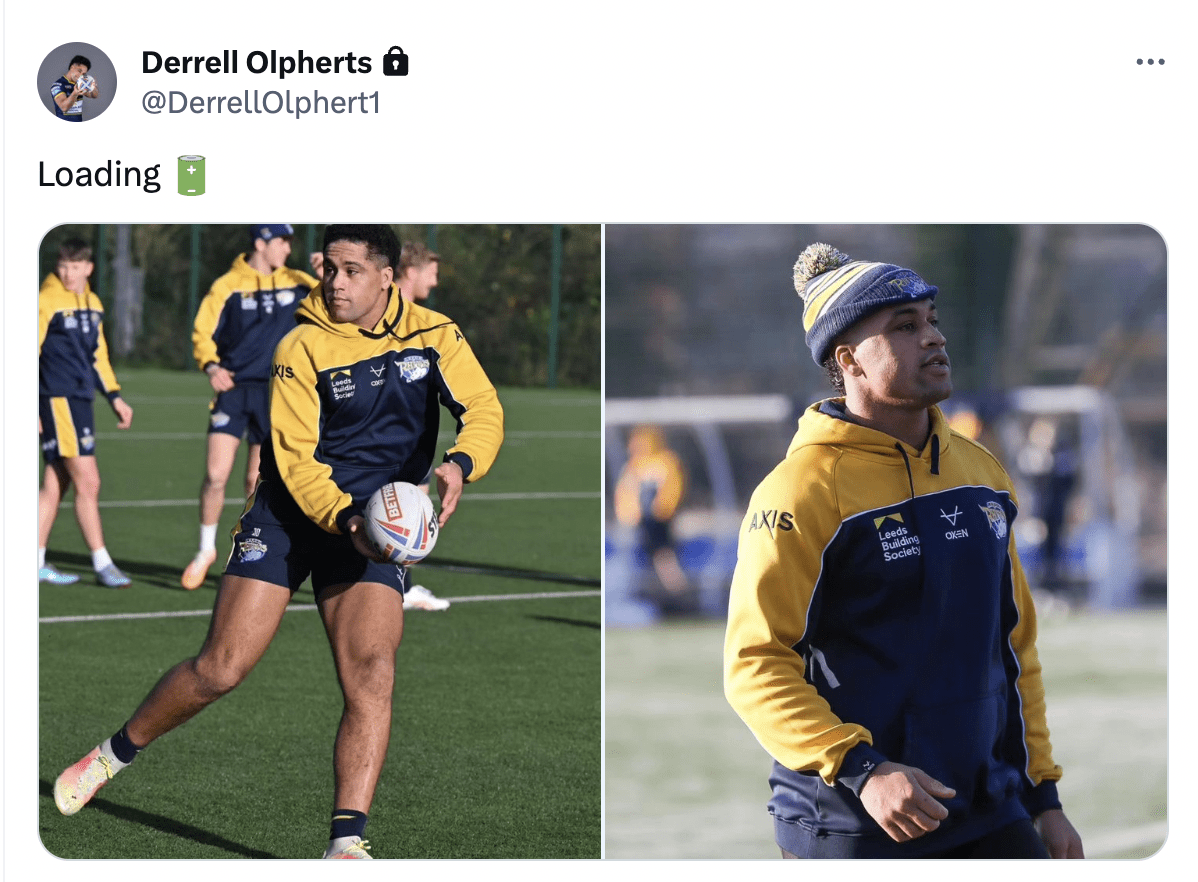
Task: Click the Rhinos crest on right hoodie
Action: click(x=995, y=519)
